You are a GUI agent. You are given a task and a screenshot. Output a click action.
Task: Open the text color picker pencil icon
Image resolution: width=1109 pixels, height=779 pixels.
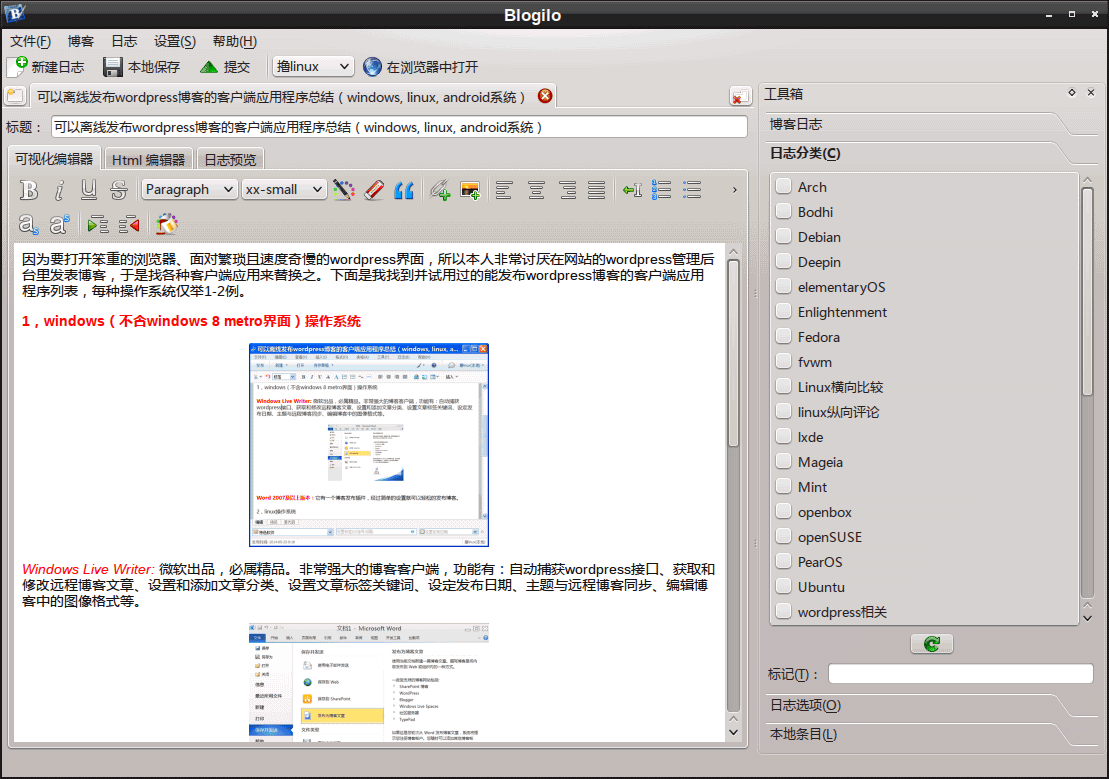point(344,190)
